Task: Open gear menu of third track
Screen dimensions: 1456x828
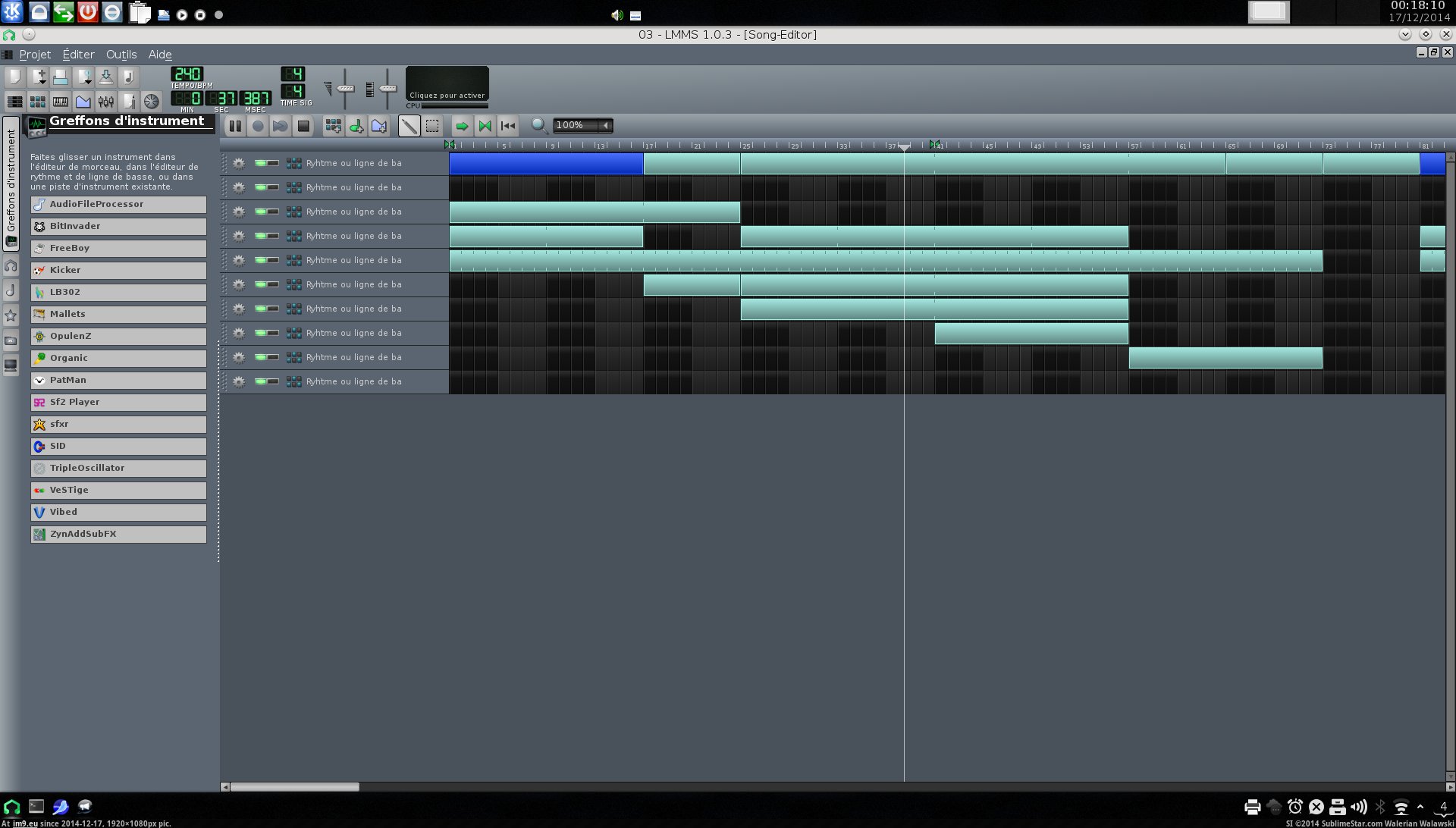Action: tap(238, 212)
